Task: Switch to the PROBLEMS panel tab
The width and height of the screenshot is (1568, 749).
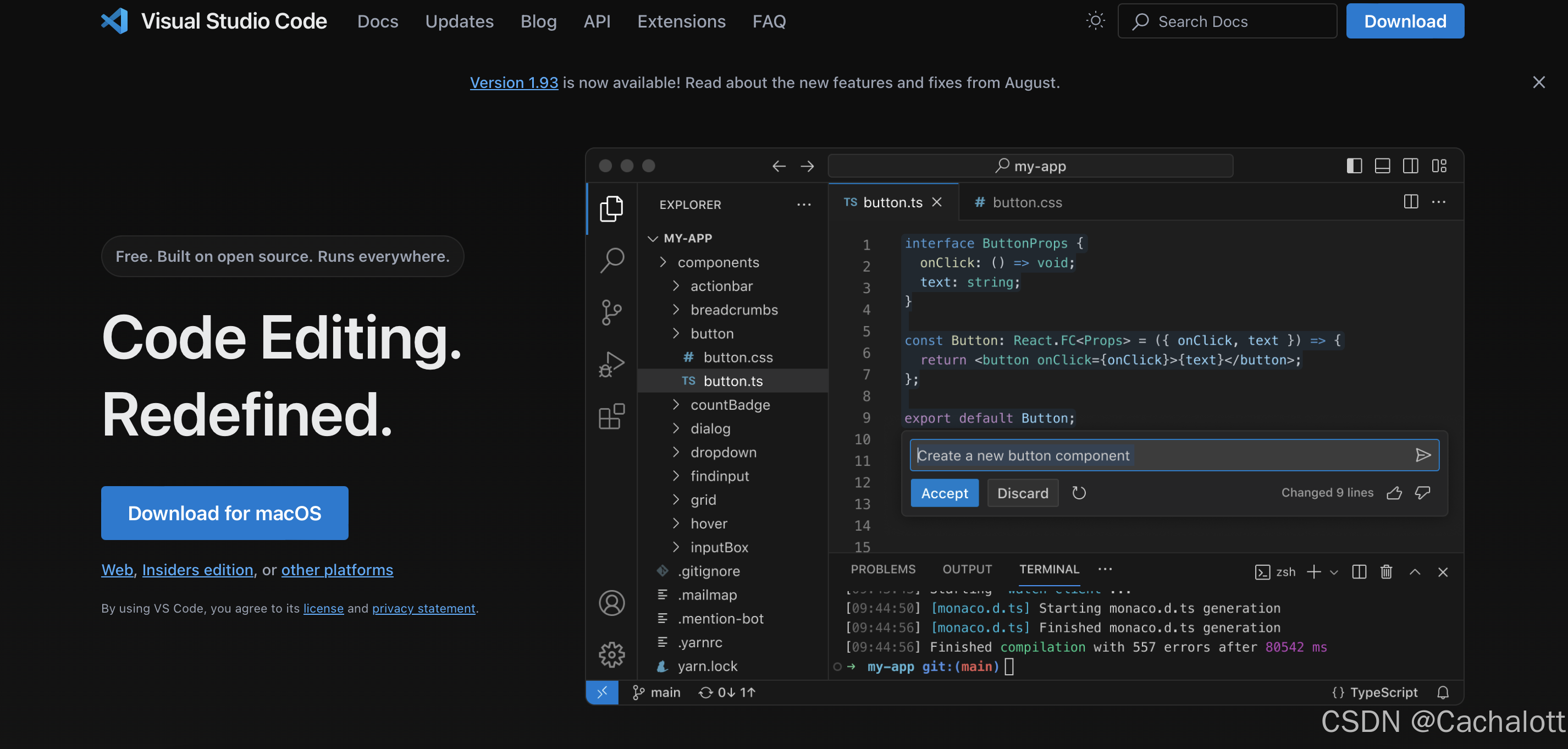Action: (882, 569)
